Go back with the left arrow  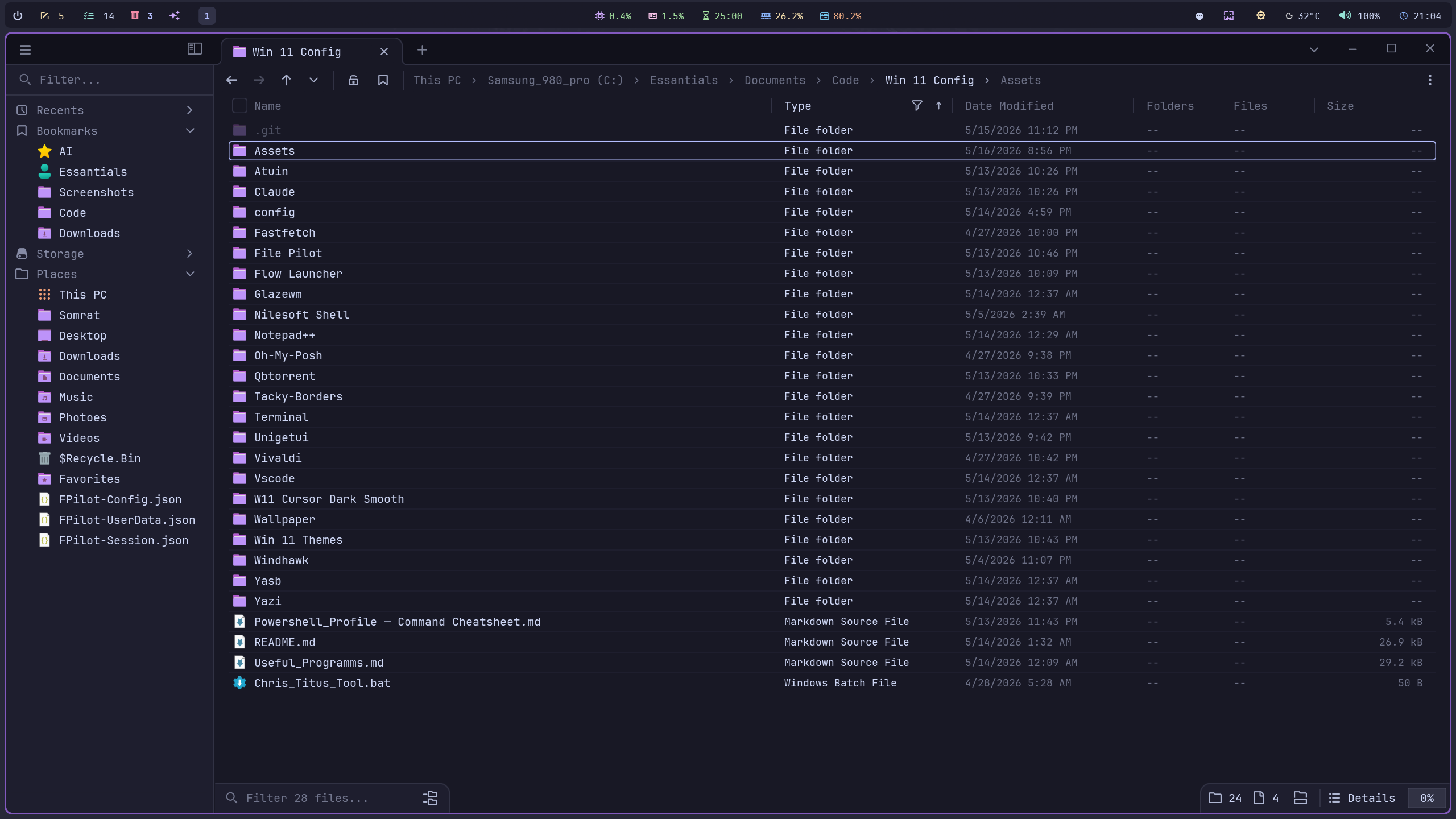point(231,80)
